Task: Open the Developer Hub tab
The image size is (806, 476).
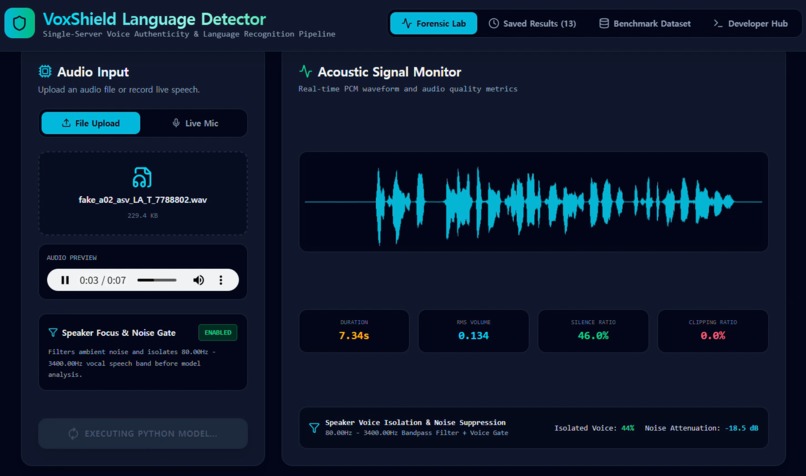Action: [750, 24]
